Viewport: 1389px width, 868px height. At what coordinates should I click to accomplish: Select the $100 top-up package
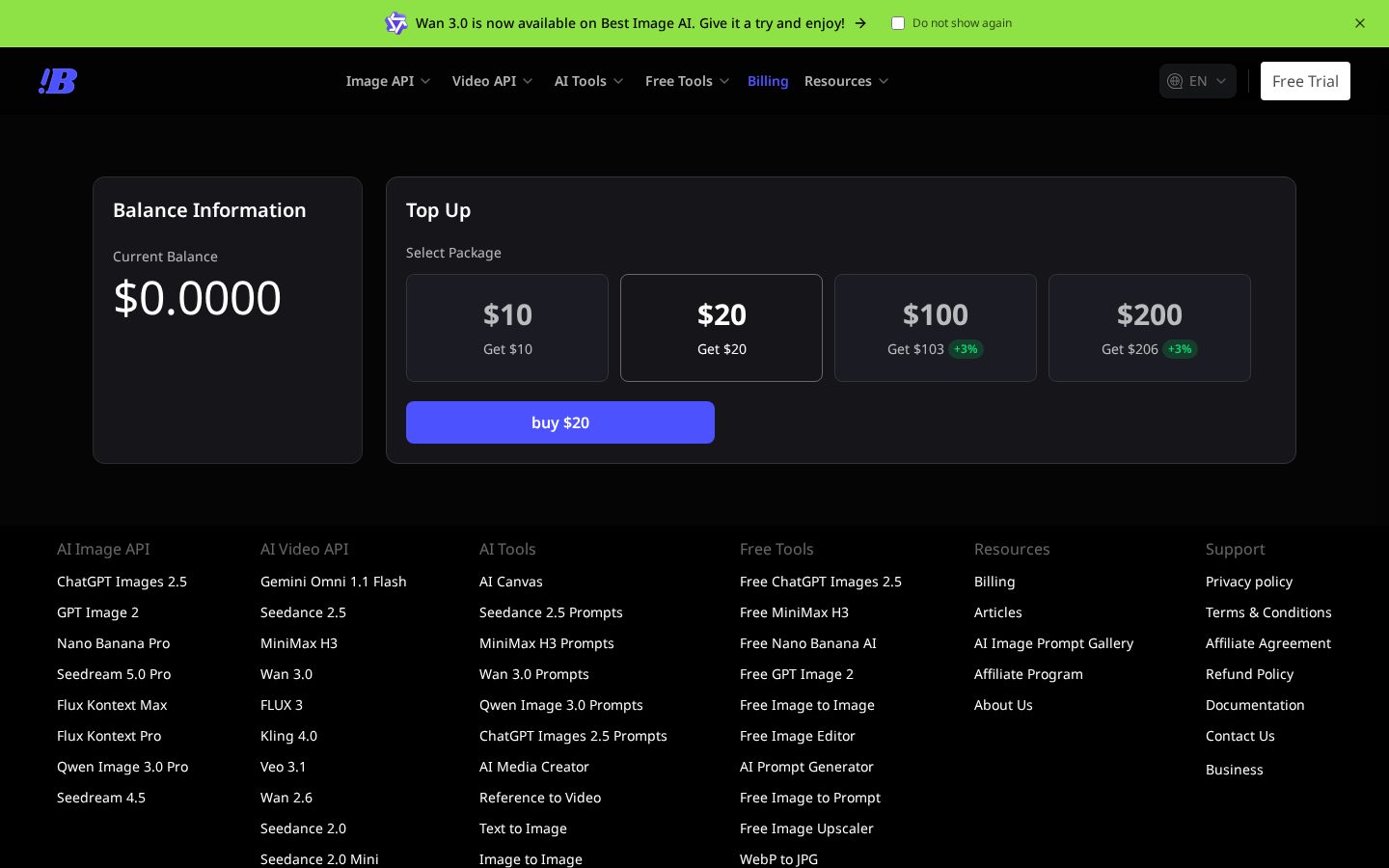pos(936,328)
